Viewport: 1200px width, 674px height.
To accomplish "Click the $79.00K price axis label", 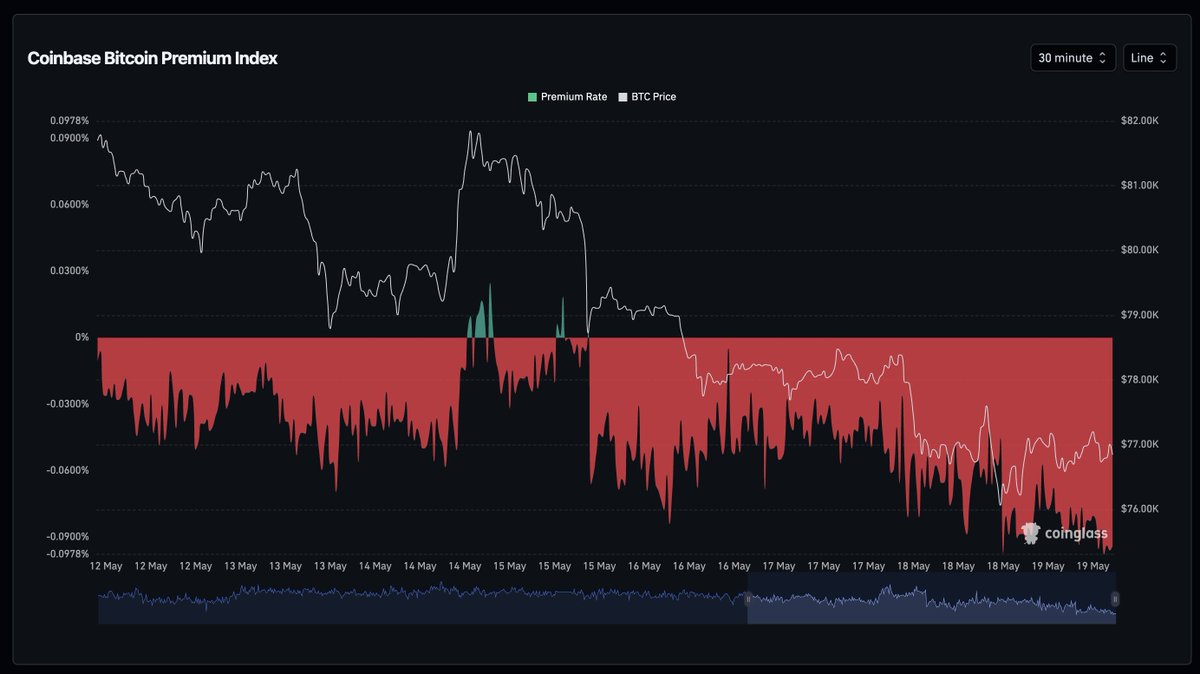I will coord(1140,315).
